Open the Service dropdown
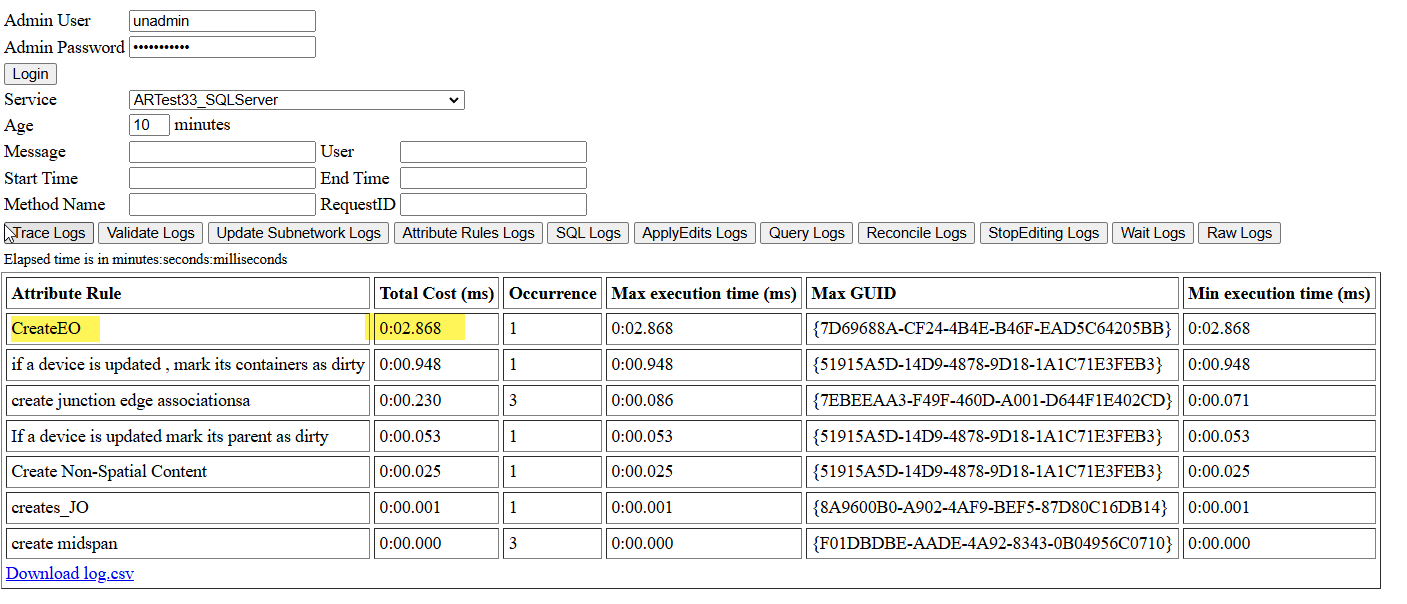The width and height of the screenshot is (1407, 604). 295,99
